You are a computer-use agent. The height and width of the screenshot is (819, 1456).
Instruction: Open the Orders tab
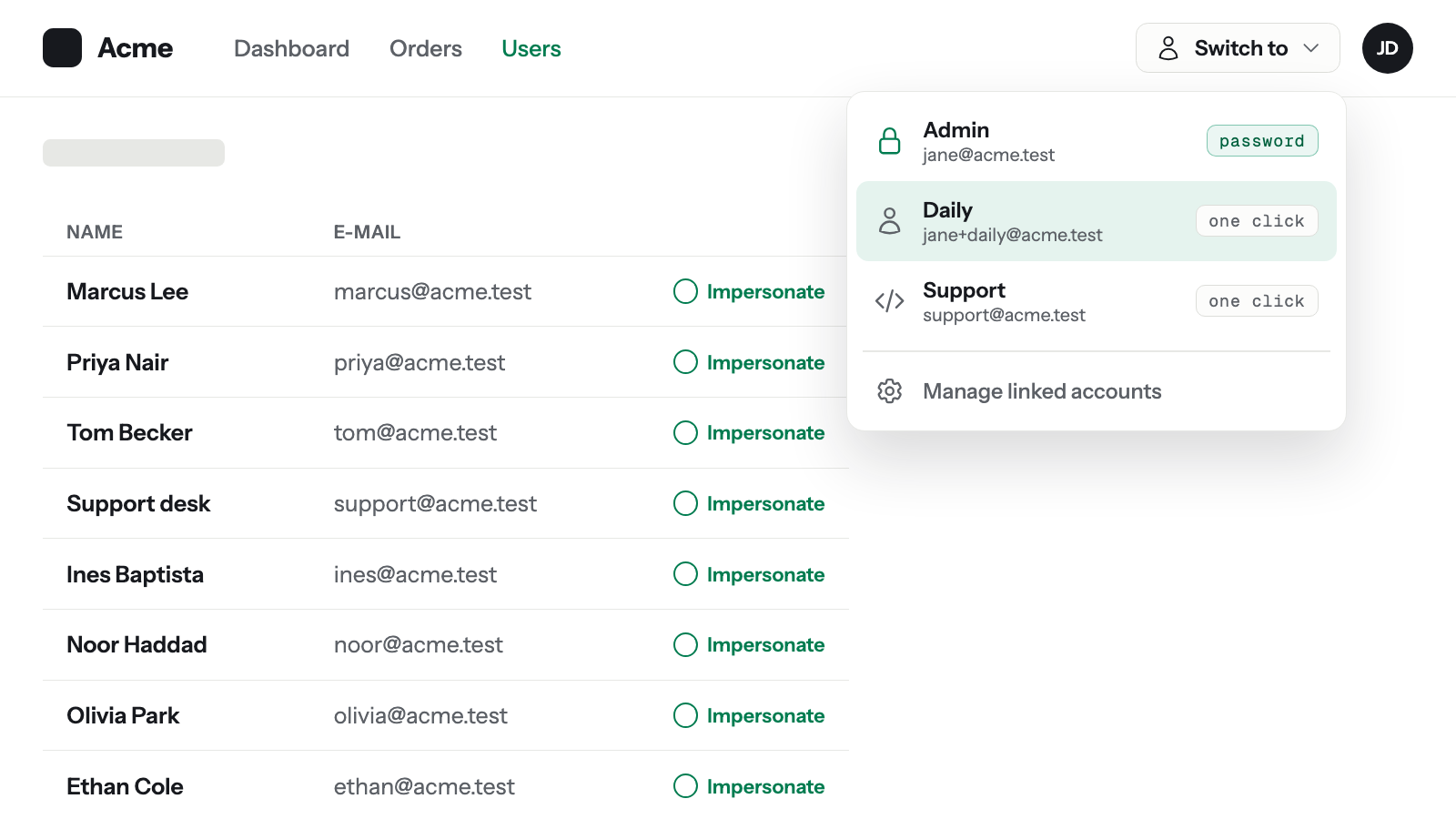pyautogui.click(x=426, y=48)
